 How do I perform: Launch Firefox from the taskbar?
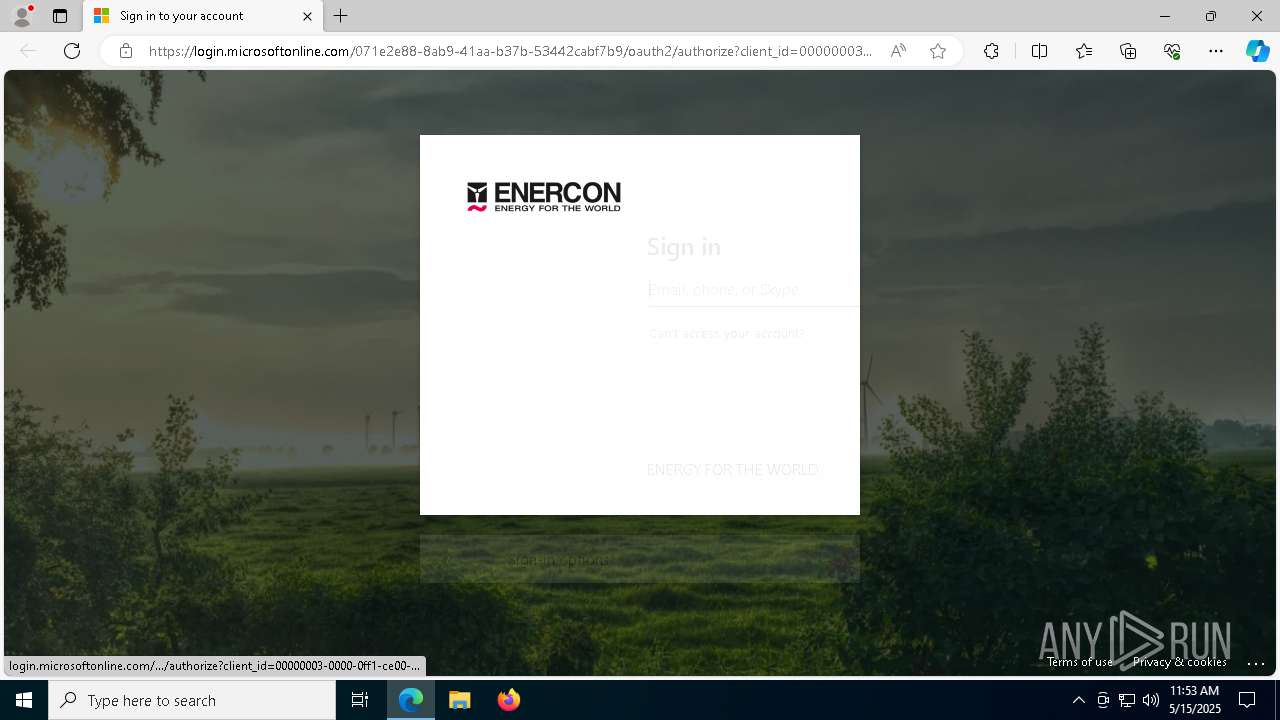(509, 700)
